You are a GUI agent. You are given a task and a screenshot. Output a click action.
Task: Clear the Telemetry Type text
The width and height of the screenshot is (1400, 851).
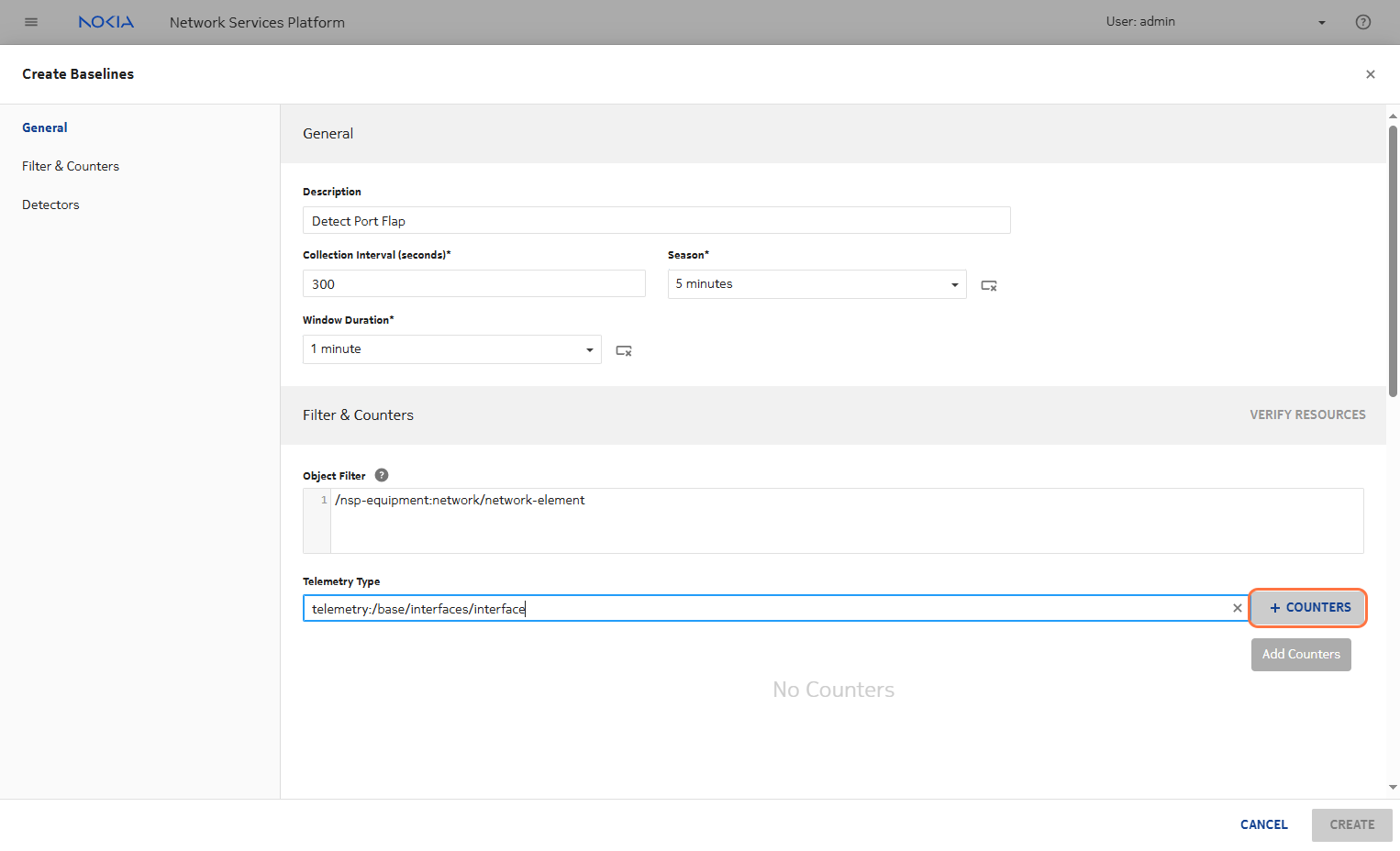[1237, 608]
